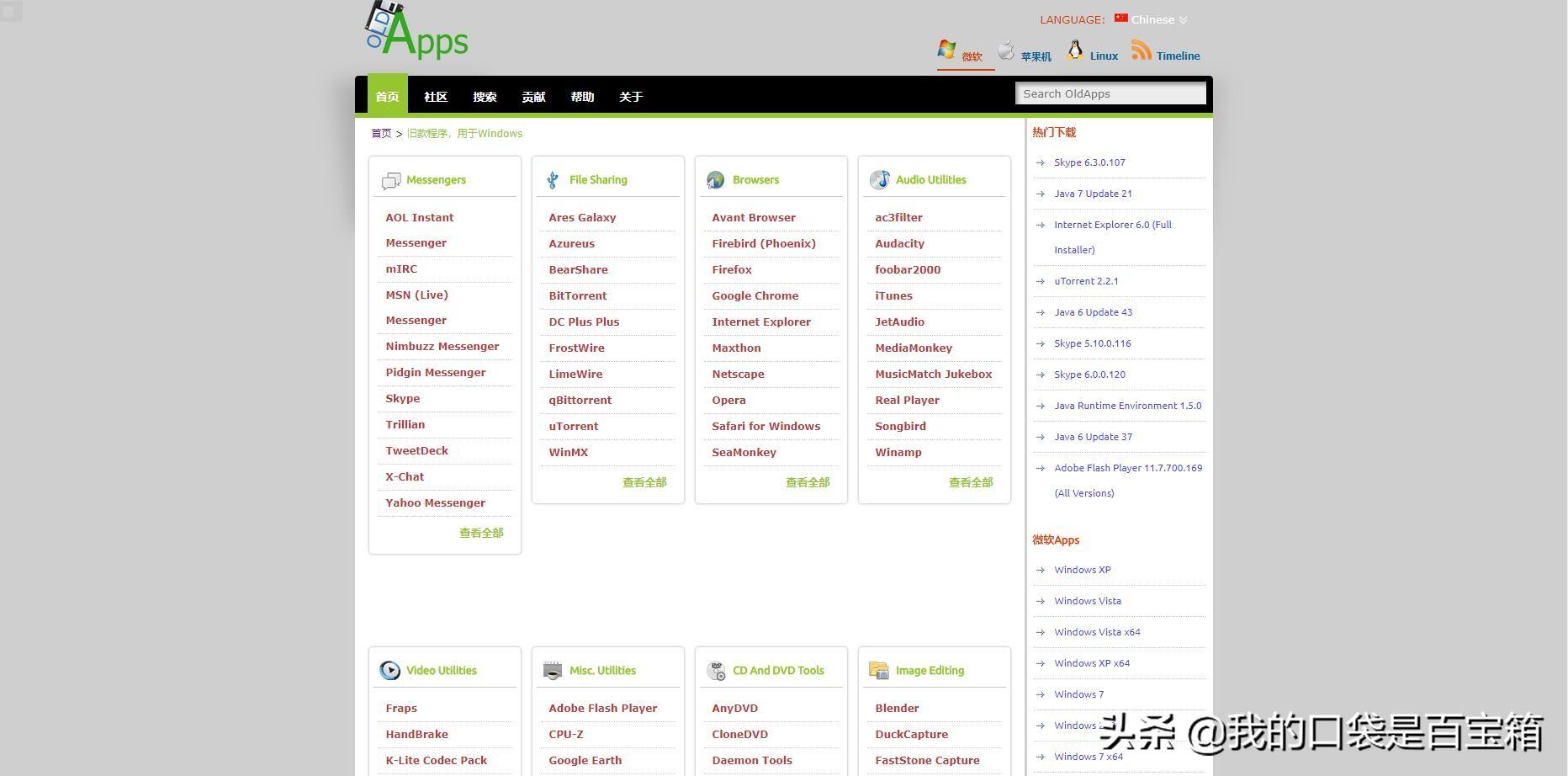The image size is (1568, 776).
Task: Select the 首页 navigation tab
Action: (x=388, y=96)
